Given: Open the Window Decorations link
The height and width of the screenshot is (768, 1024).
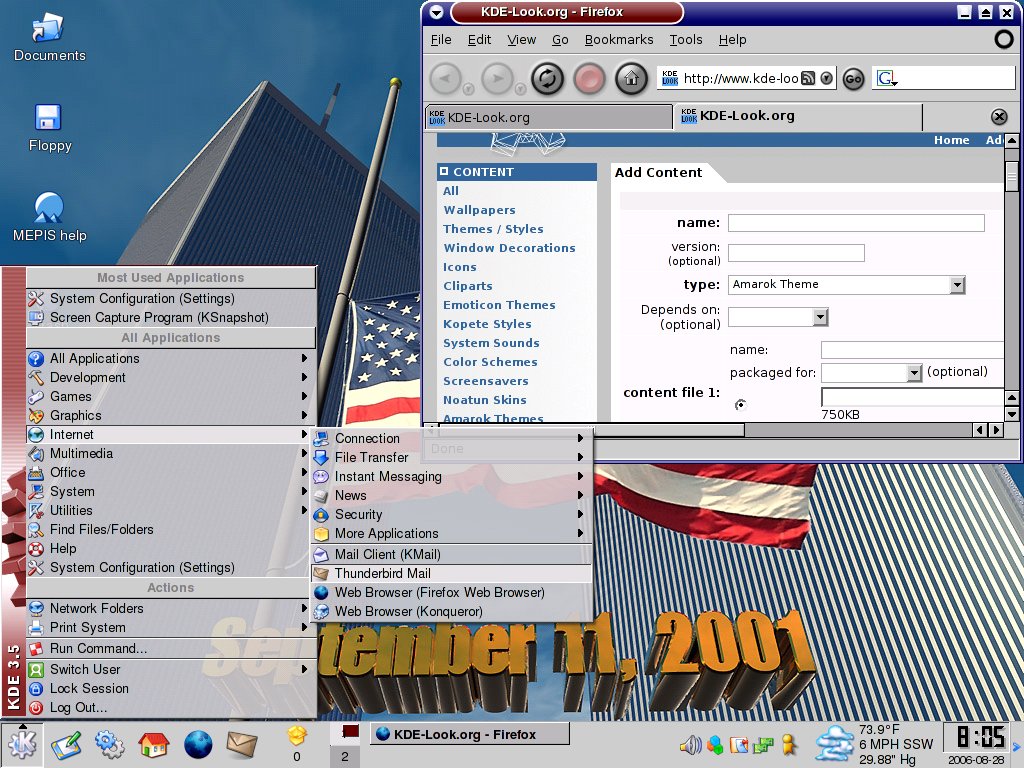Looking at the screenshot, I should tap(509, 248).
